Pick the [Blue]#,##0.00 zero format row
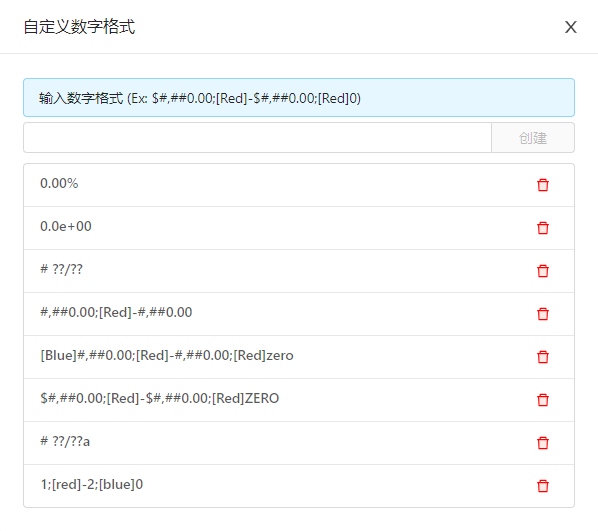 click(299, 357)
